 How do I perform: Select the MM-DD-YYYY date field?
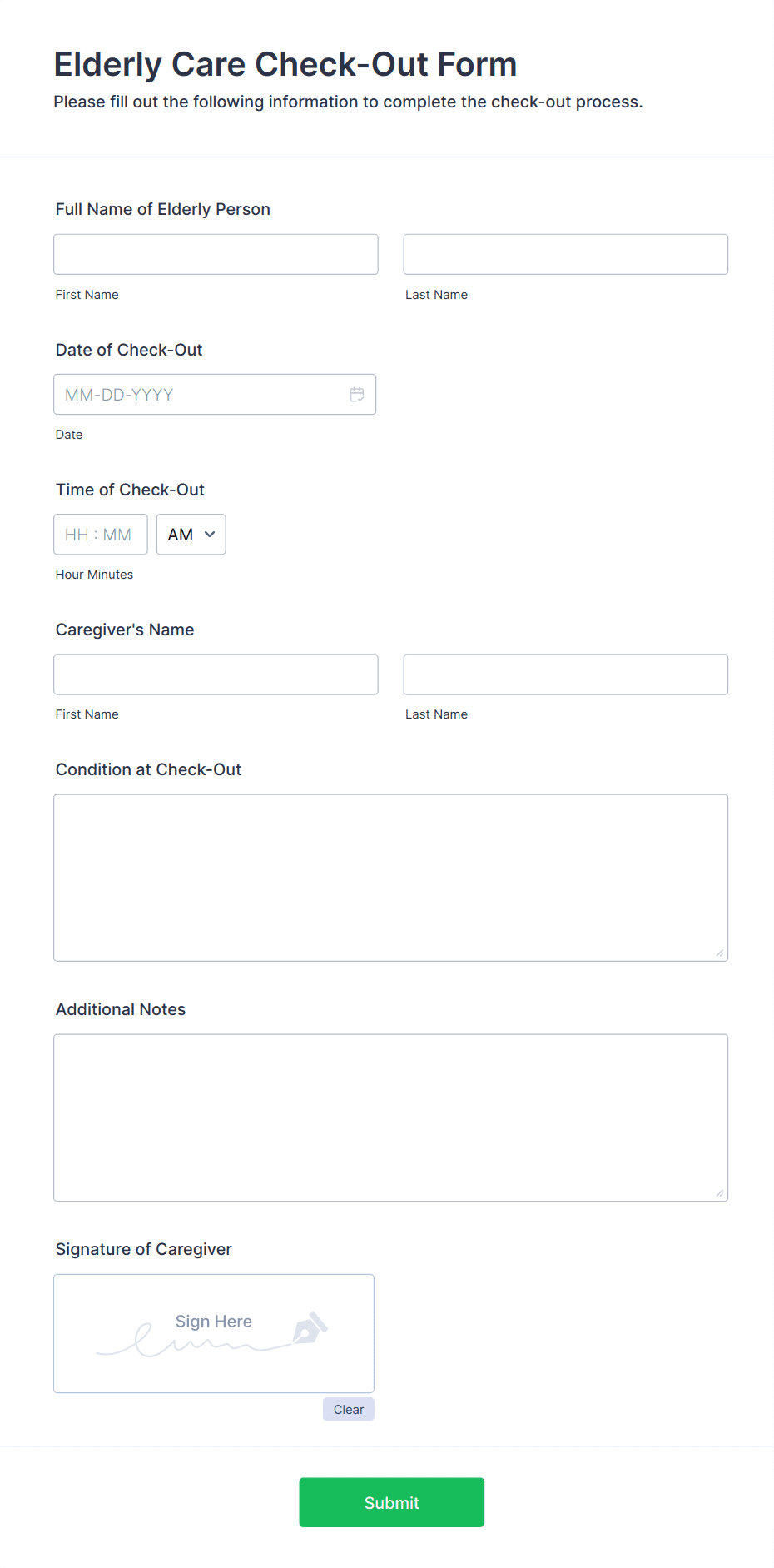point(215,395)
